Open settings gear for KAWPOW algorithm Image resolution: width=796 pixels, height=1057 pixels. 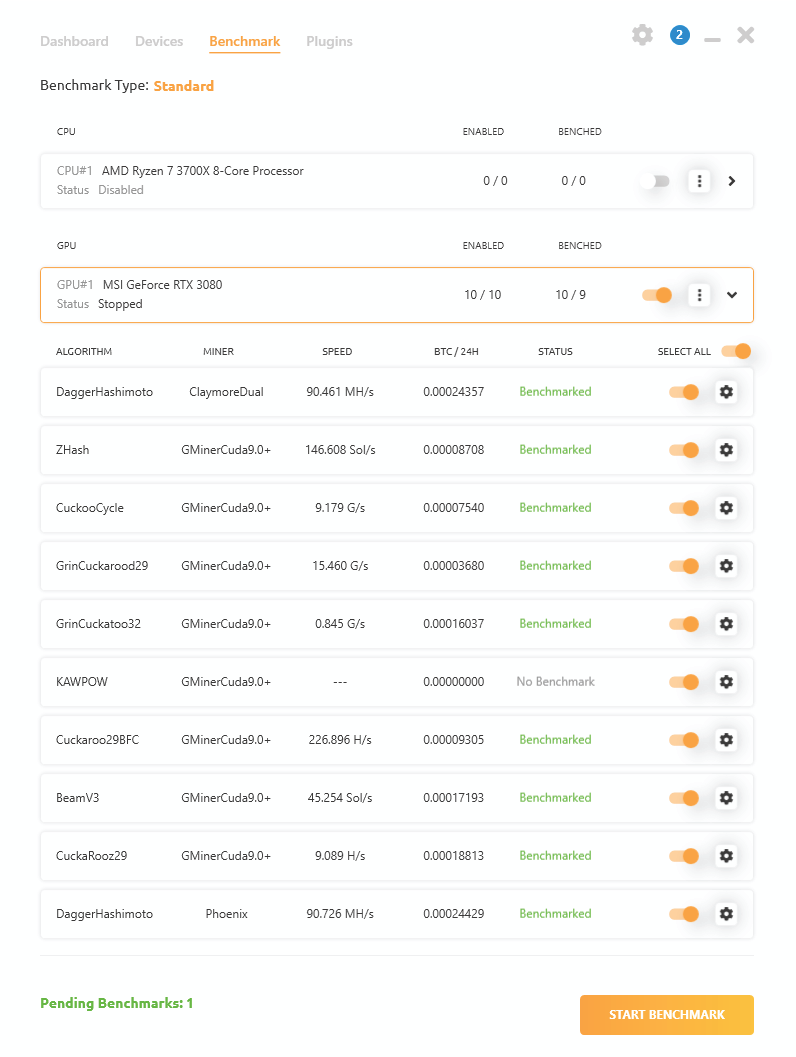[x=726, y=682]
